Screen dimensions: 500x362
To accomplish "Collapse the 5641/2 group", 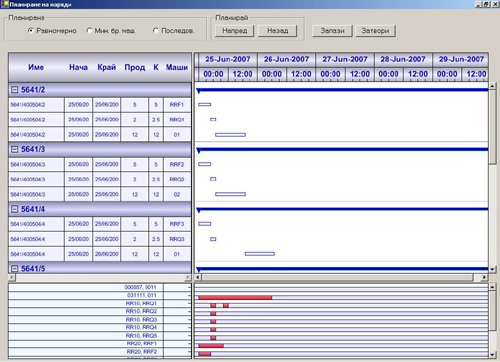I will 14,90.
